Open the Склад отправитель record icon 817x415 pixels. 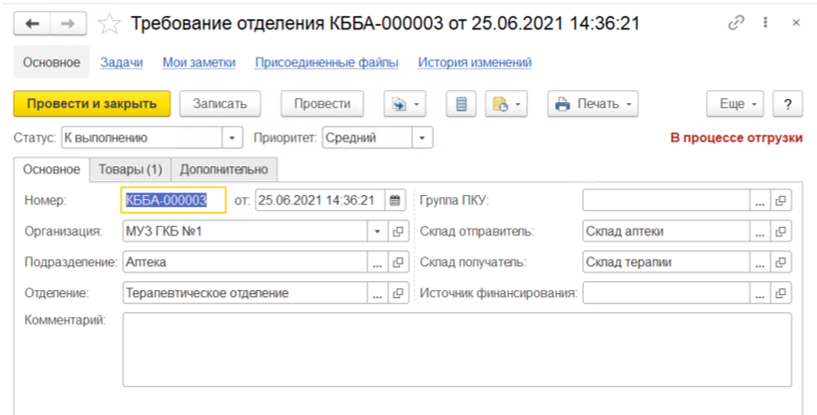[x=780, y=232]
